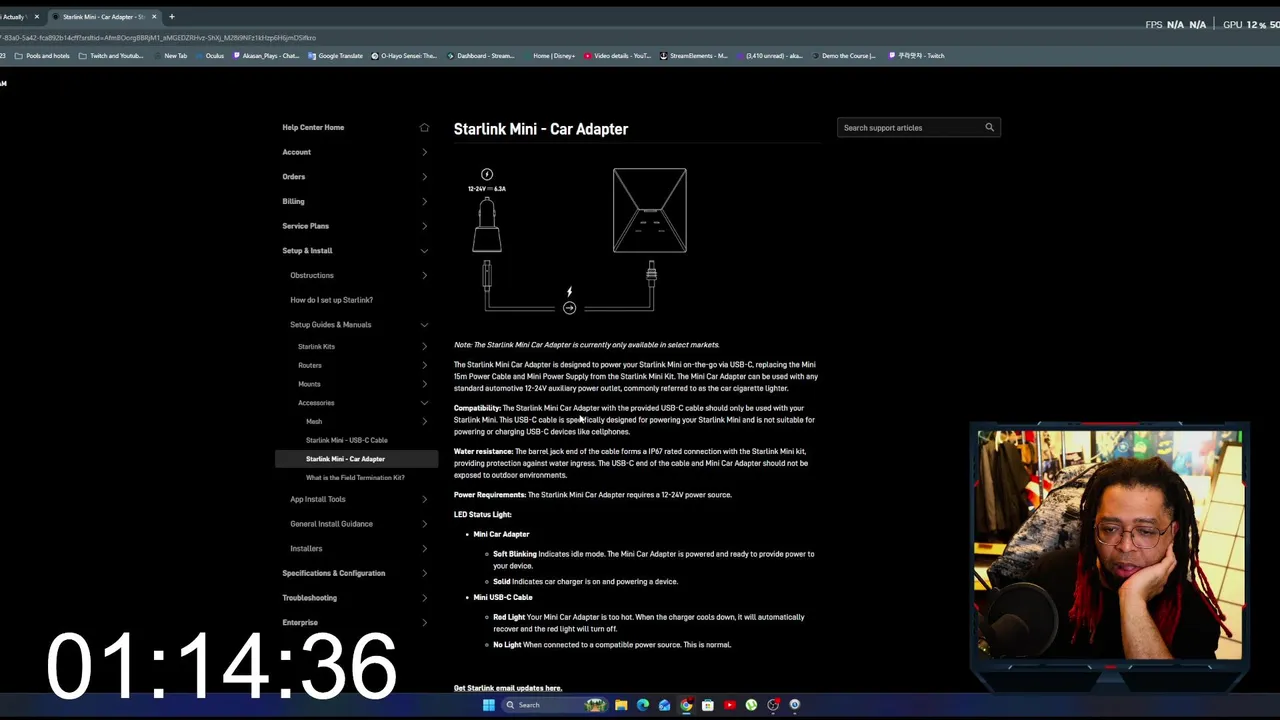
Task: Click the 'LED Status Light:' label
Action: (x=483, y=515)
